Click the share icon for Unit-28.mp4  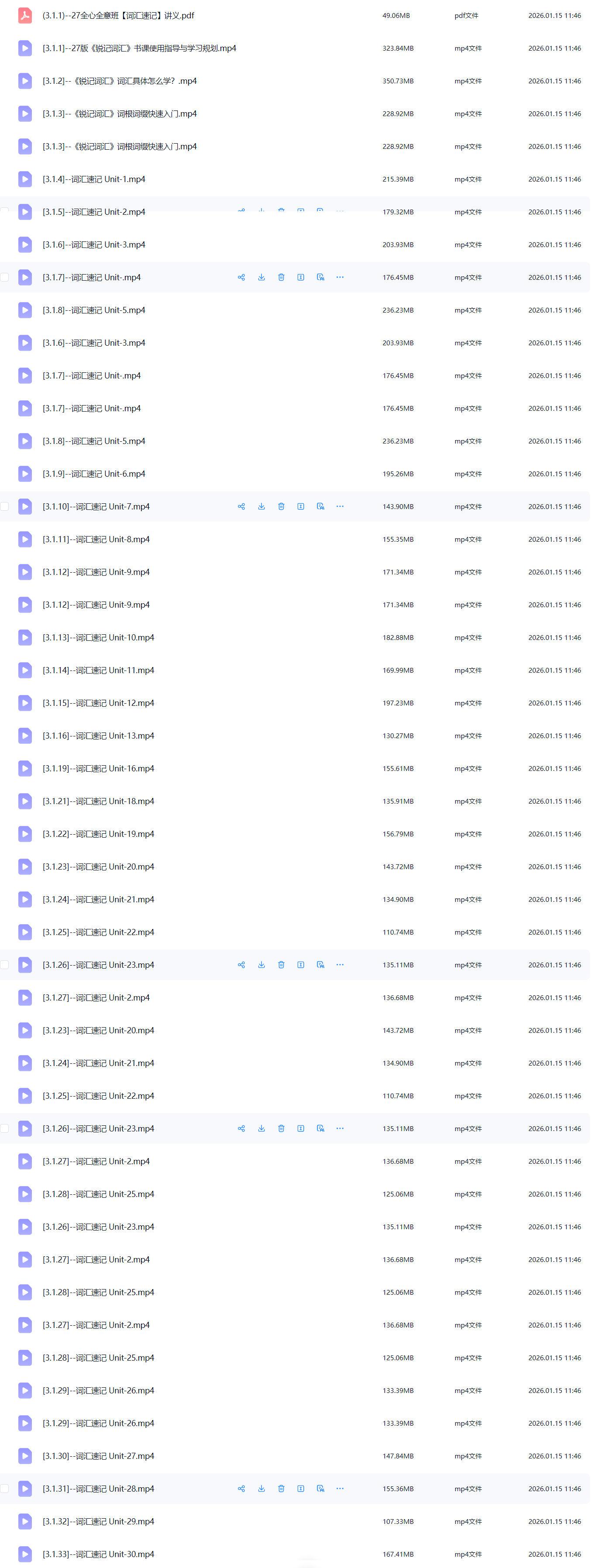pyautogui.click(x=241, y=1488)
